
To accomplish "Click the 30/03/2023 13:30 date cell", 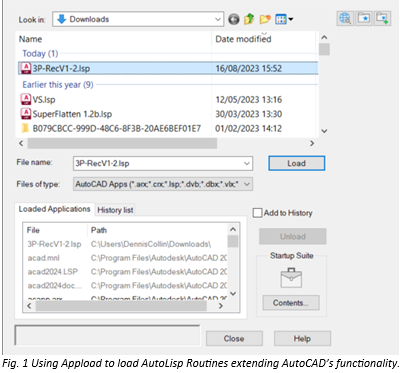I will click(248, 114).
